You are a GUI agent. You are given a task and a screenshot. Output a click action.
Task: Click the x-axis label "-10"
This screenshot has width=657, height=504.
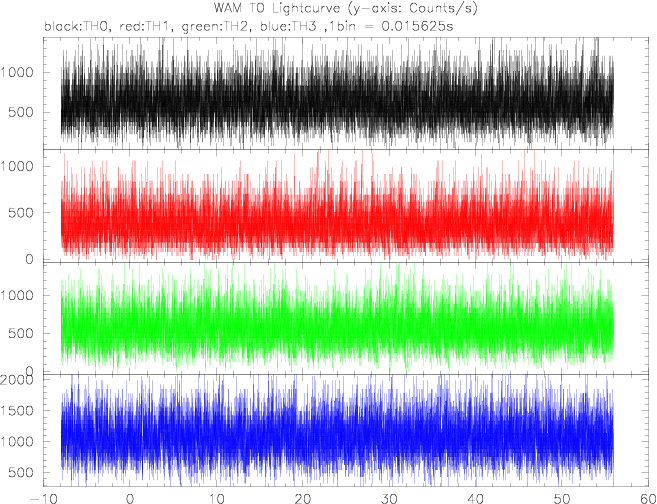[44, 499]
